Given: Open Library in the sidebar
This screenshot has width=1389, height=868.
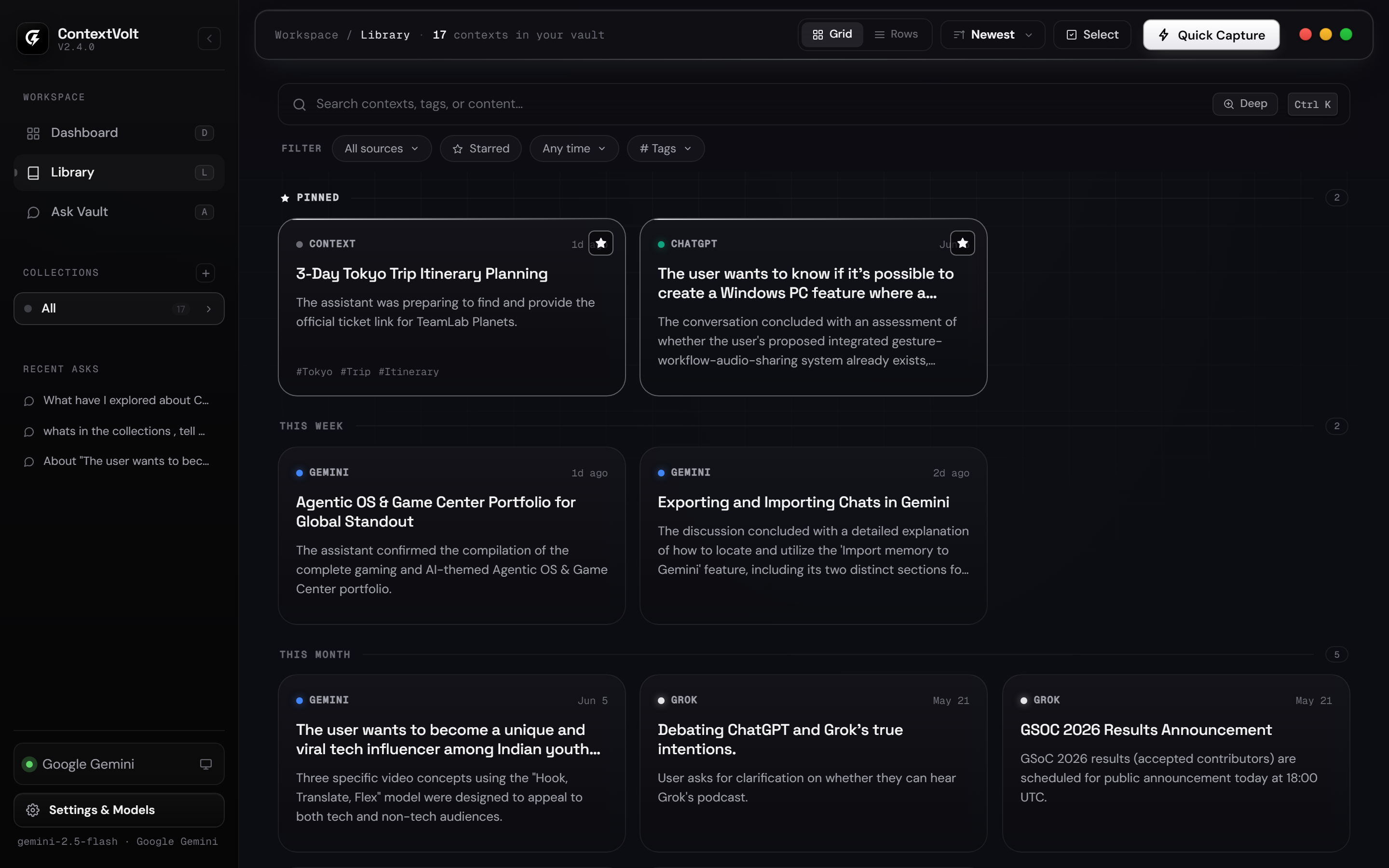Looking at the screenshot, I should tap(119, 173).
